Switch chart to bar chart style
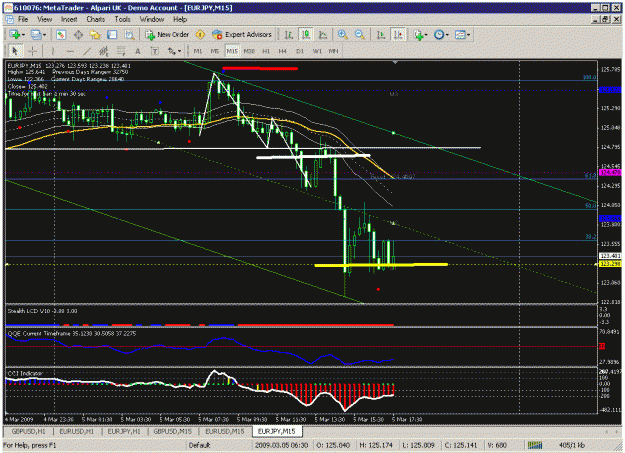Viewport: 625px width, 453px height. point(289,35)
